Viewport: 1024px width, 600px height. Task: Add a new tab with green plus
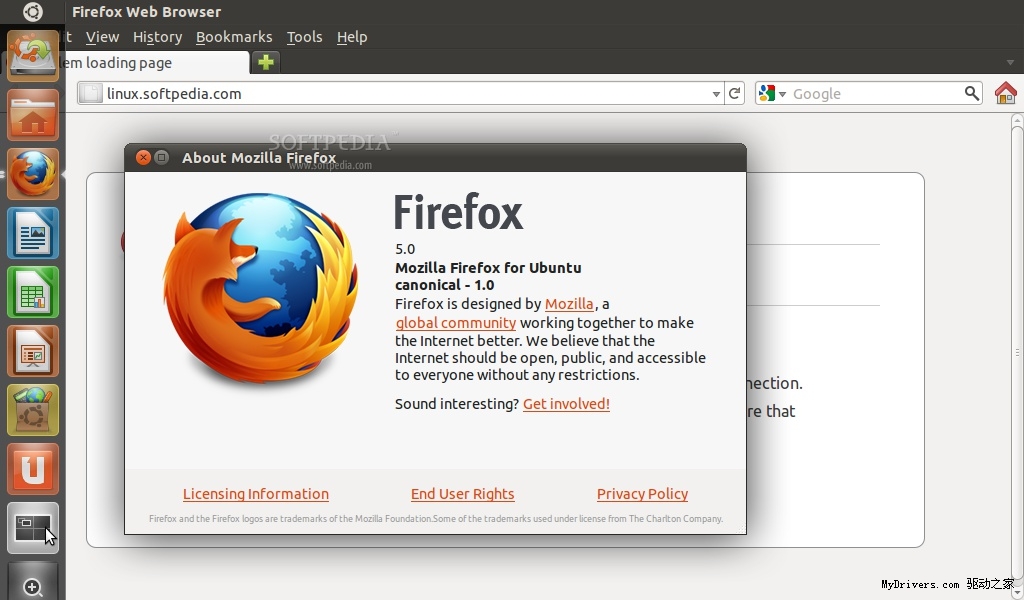pyautogui.click(x=265, y=63)
